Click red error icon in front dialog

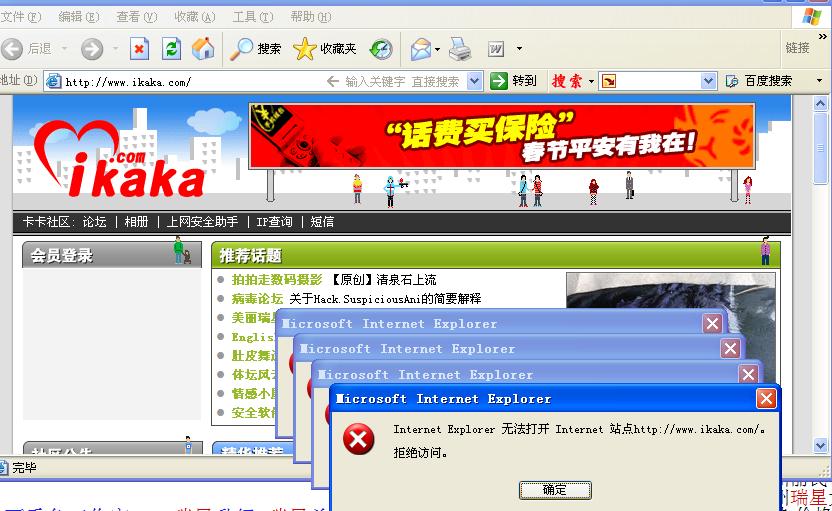pos(358,439)
